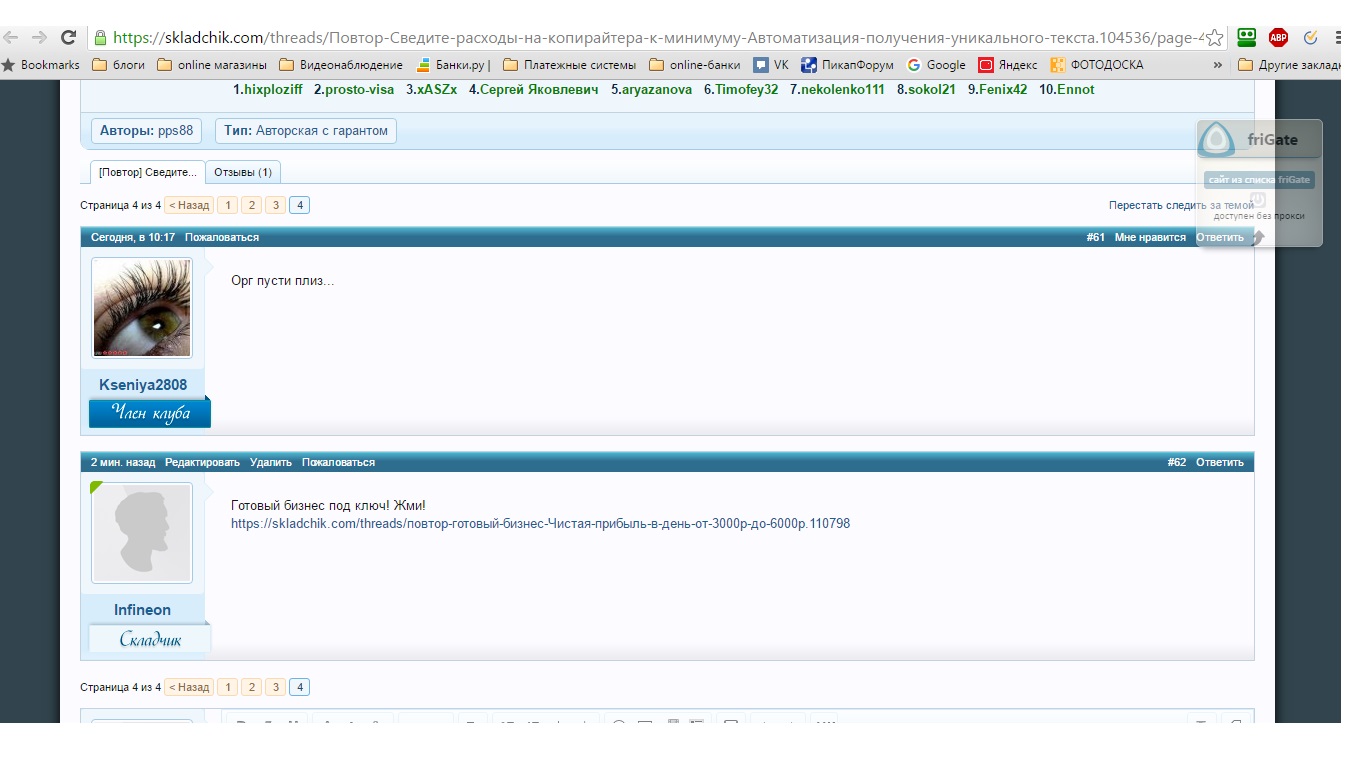
Task: Open the ПикапФорум bookmark
Action: pyautogui.click(x=847, y=65)
